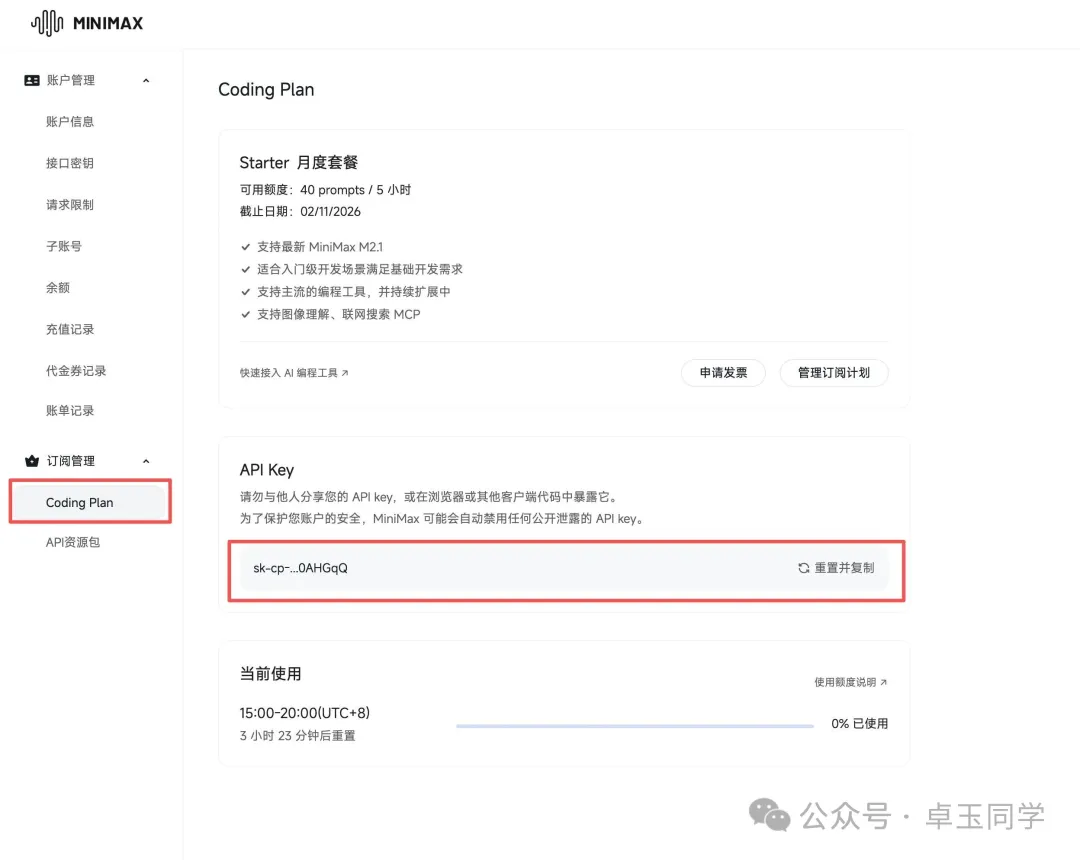Screen dimensions: 1080x860
Task: Click the 3 小时 23 分钟后重置 text
Action: click(x=298, y=735)
